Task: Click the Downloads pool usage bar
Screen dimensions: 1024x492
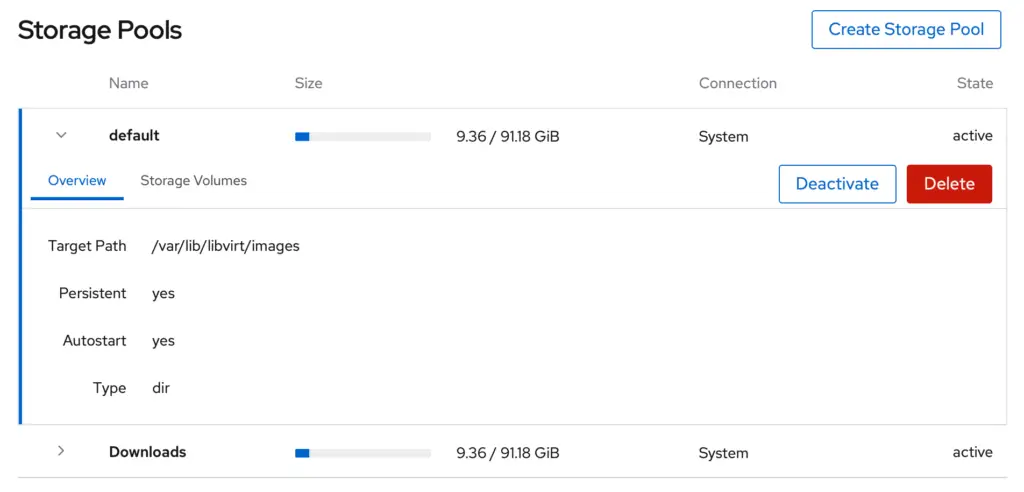Action: point(362,453)
